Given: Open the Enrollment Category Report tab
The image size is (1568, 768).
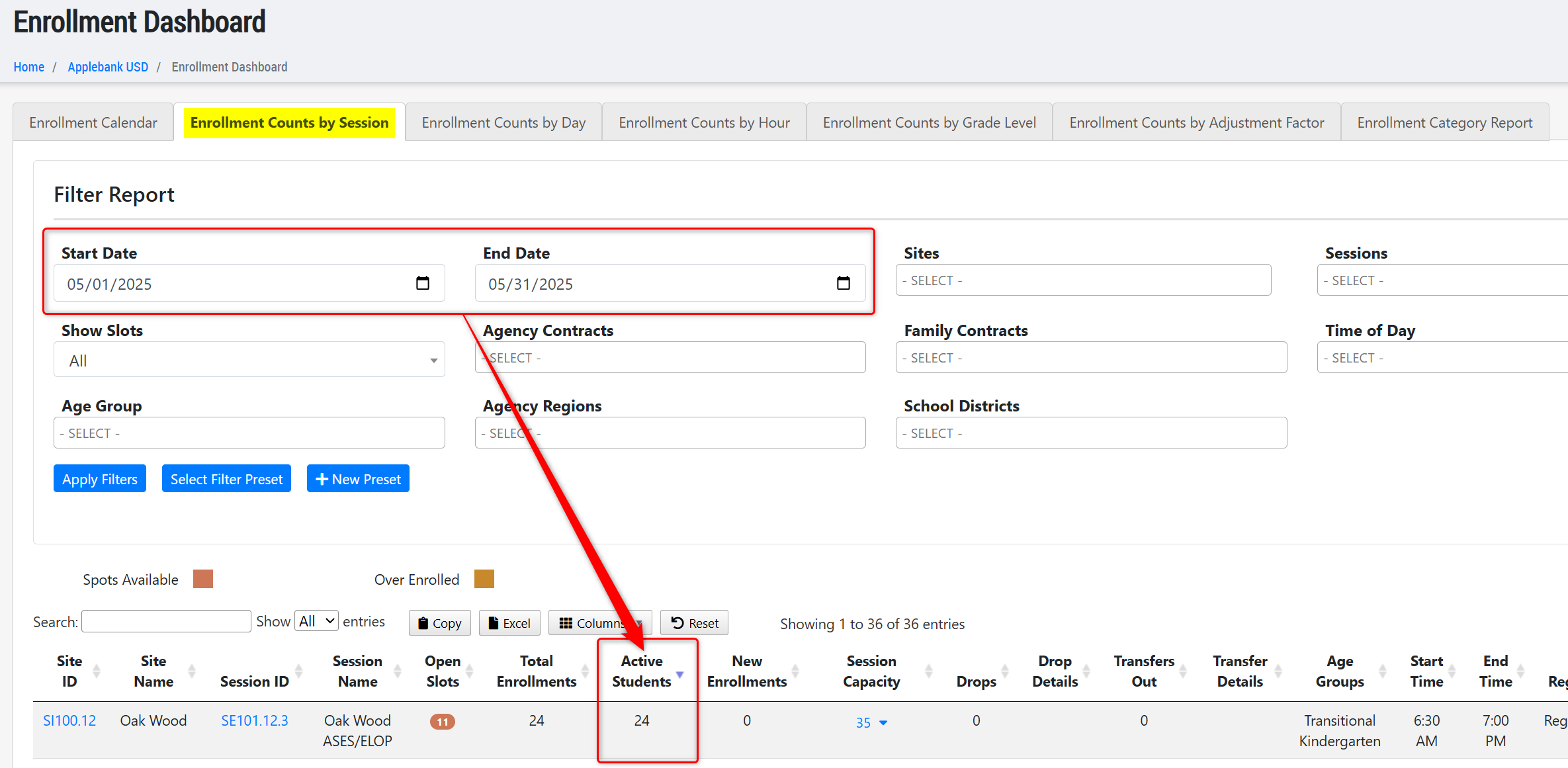Looking at the screenshot, I should pos(1444,122).
